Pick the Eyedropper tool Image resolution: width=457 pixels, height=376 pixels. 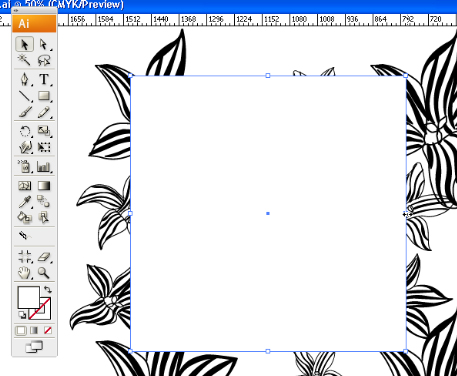24,202
